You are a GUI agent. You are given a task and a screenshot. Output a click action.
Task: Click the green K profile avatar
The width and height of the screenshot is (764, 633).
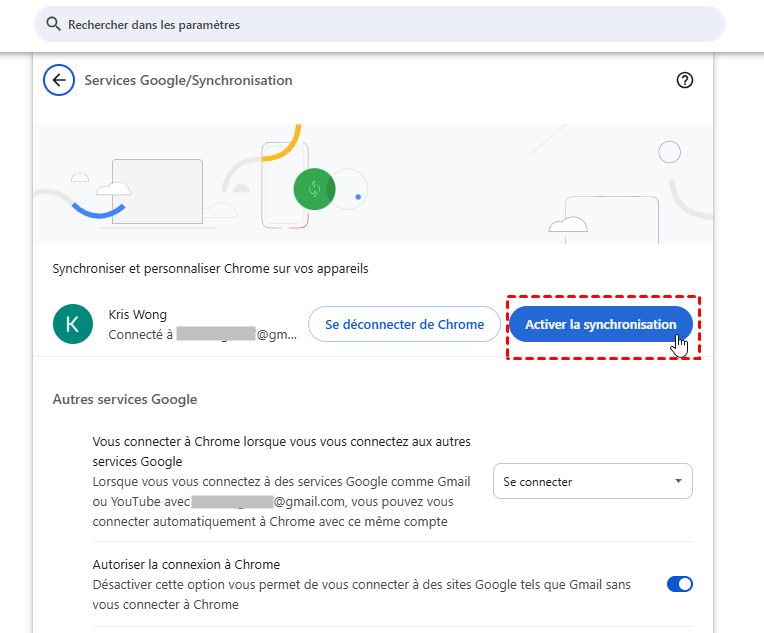(72, 324)
